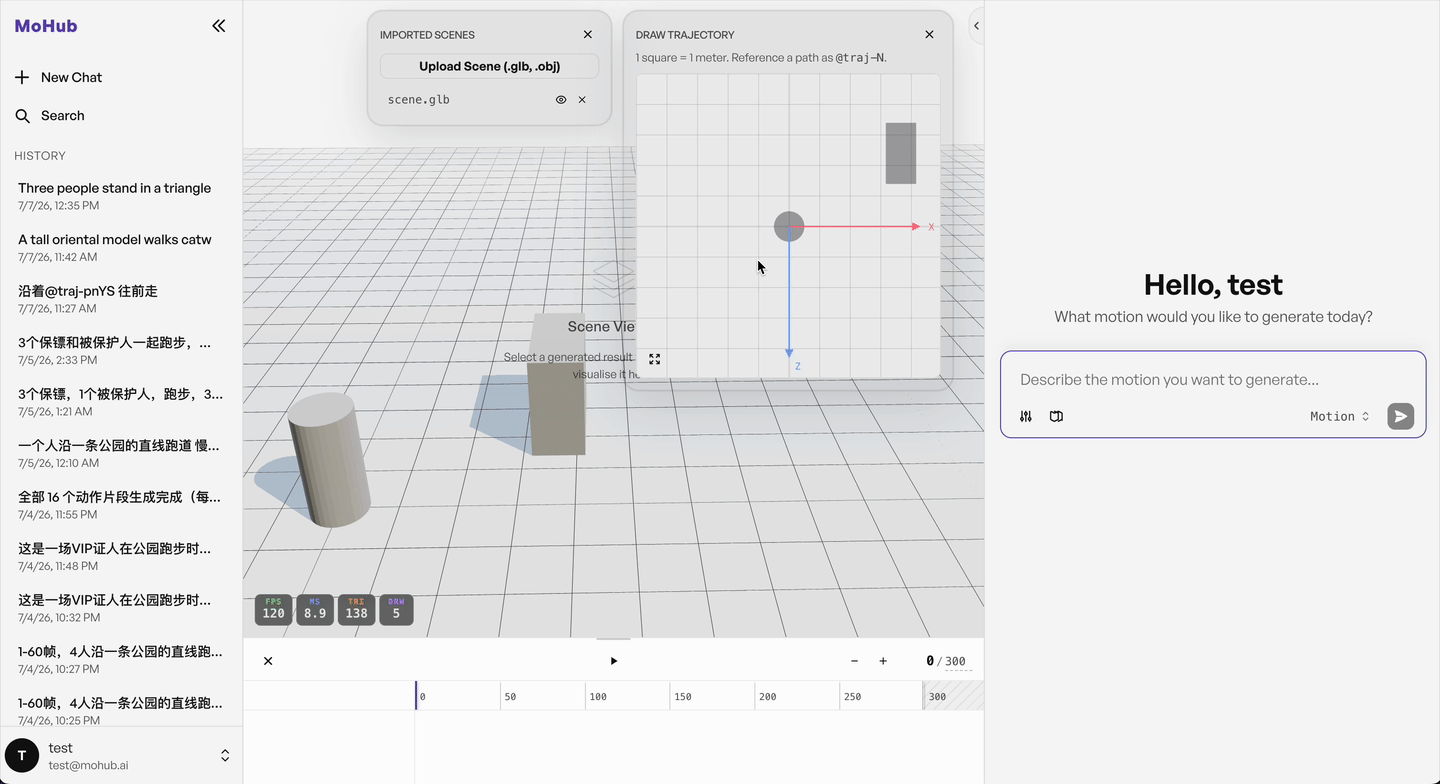Screen dimensions: 1440x784
Task: Open motion settings sliders icon in prompt box
Action: click(x=1026, y=416)
